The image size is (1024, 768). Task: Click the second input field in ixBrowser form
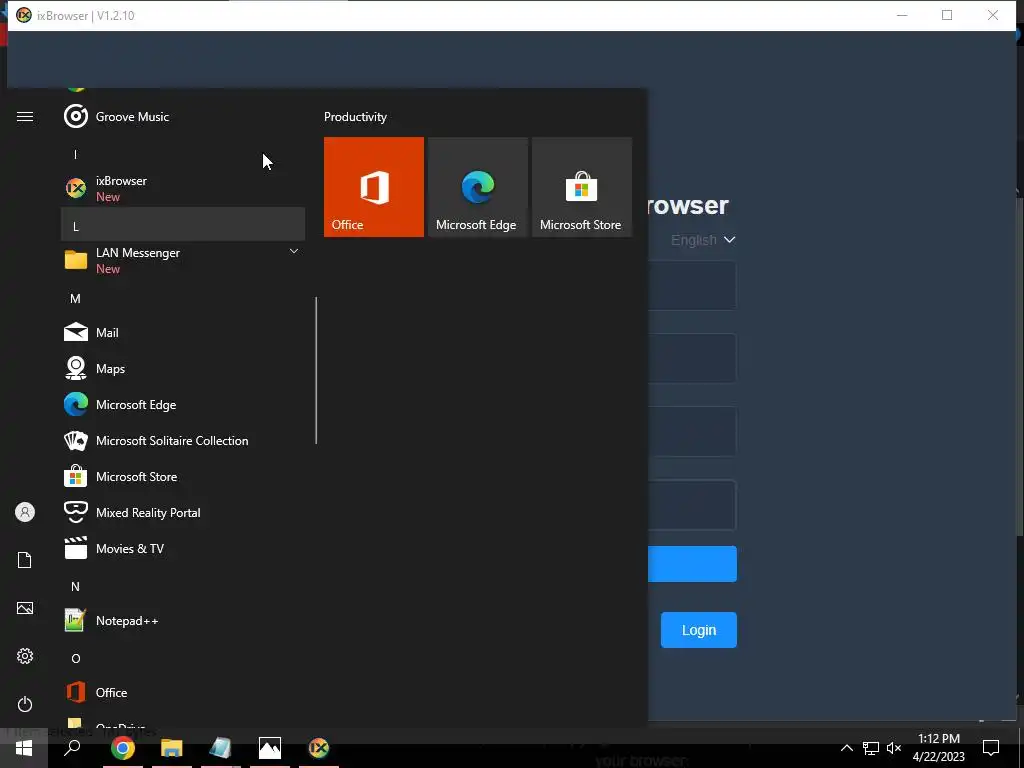[x=692, y=359]
